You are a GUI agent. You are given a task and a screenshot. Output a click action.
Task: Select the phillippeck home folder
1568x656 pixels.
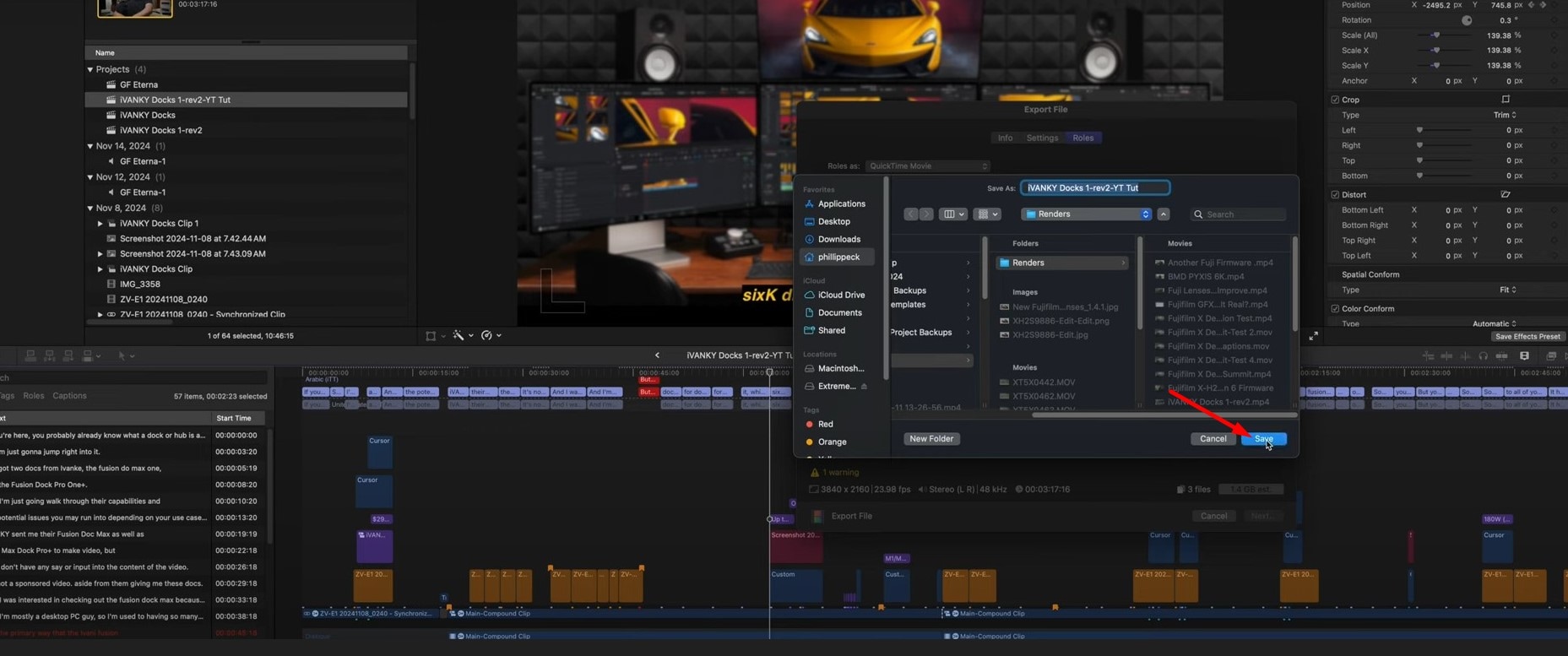(x=837, y=257)
